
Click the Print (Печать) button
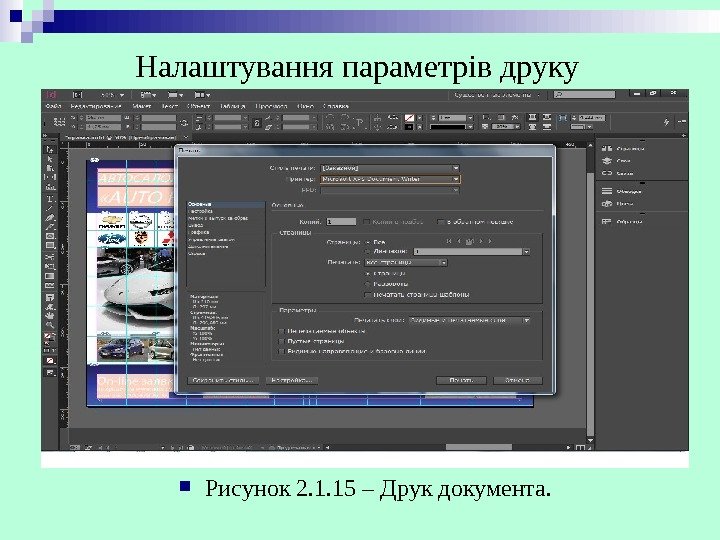click(x=461, y=380)
